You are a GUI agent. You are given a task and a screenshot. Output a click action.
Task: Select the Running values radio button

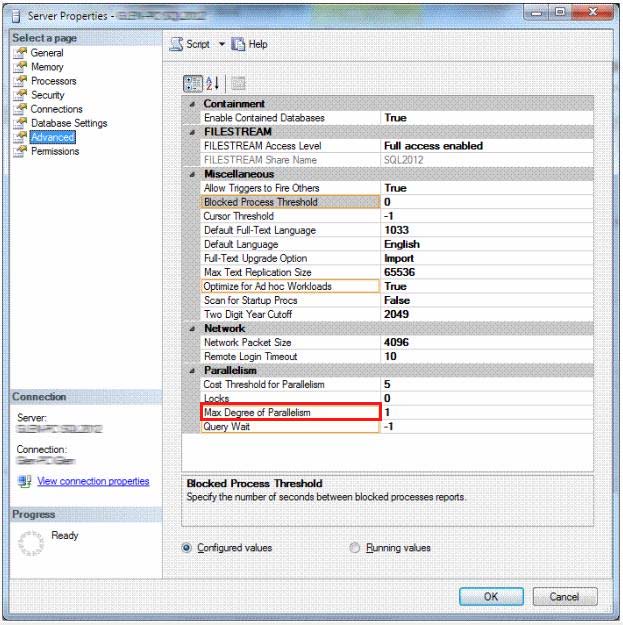pos(354,548)
